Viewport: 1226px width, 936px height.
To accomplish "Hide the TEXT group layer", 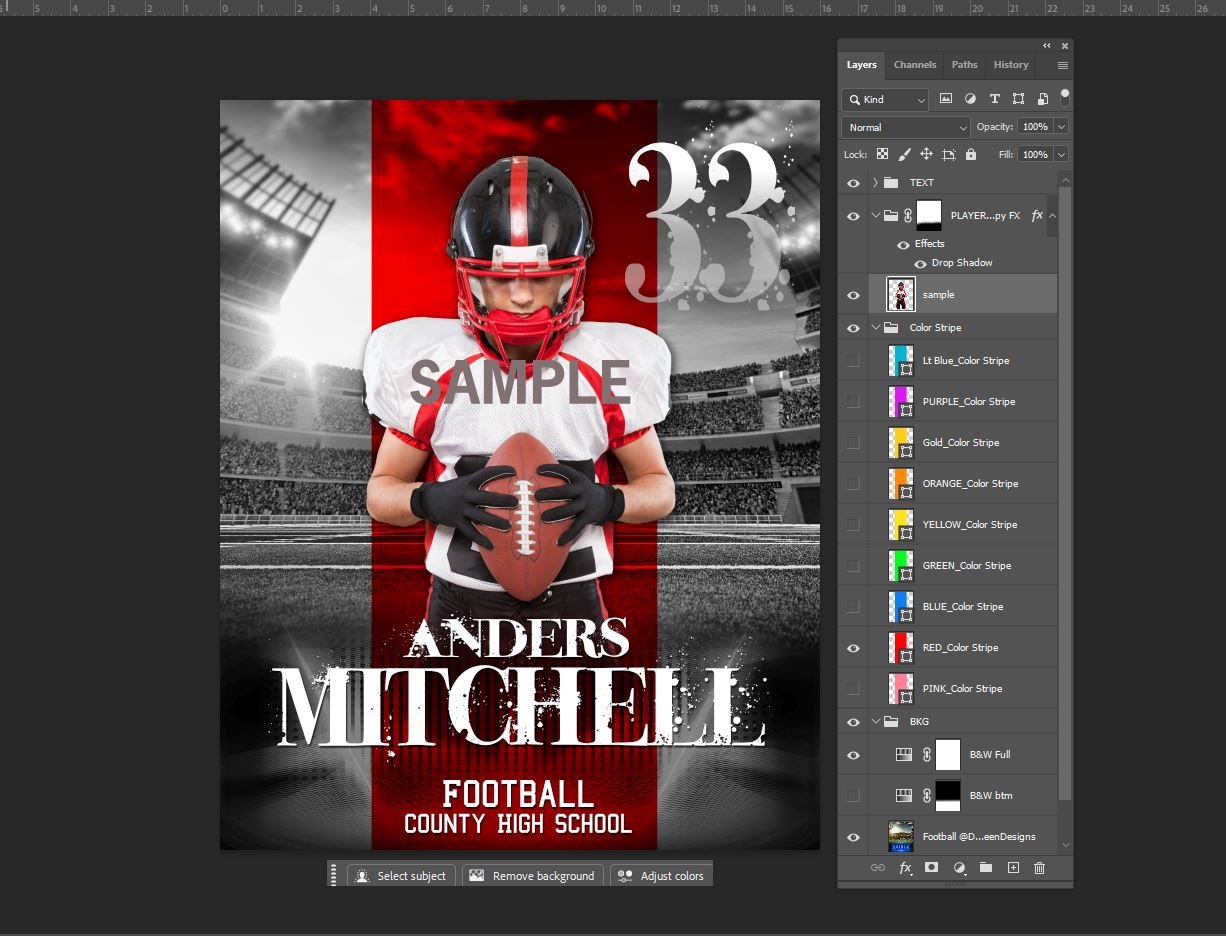I will click(853, 183).
